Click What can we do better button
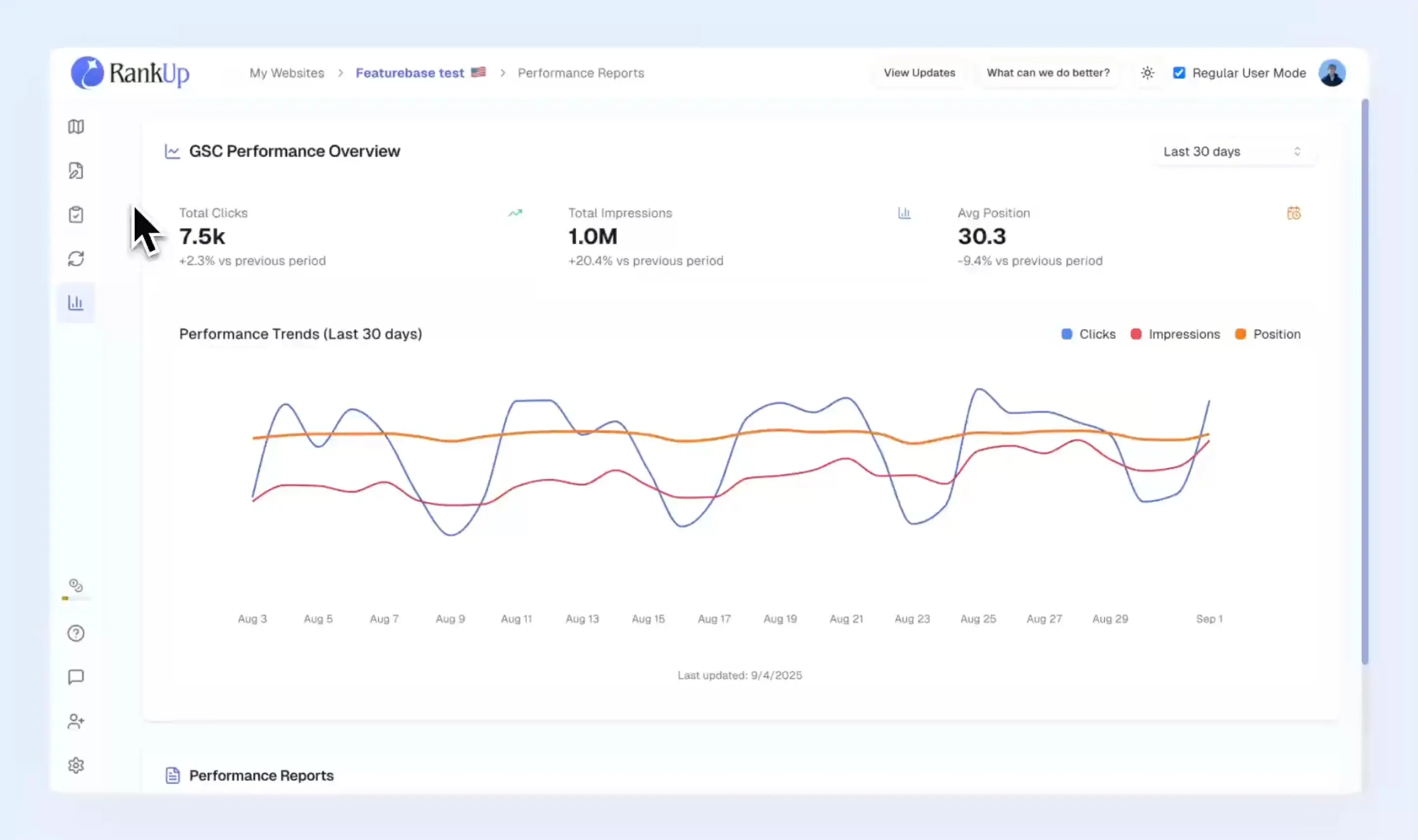Image resolution: width=1418 pixels, height=840 pixels. coord(1048,73)
